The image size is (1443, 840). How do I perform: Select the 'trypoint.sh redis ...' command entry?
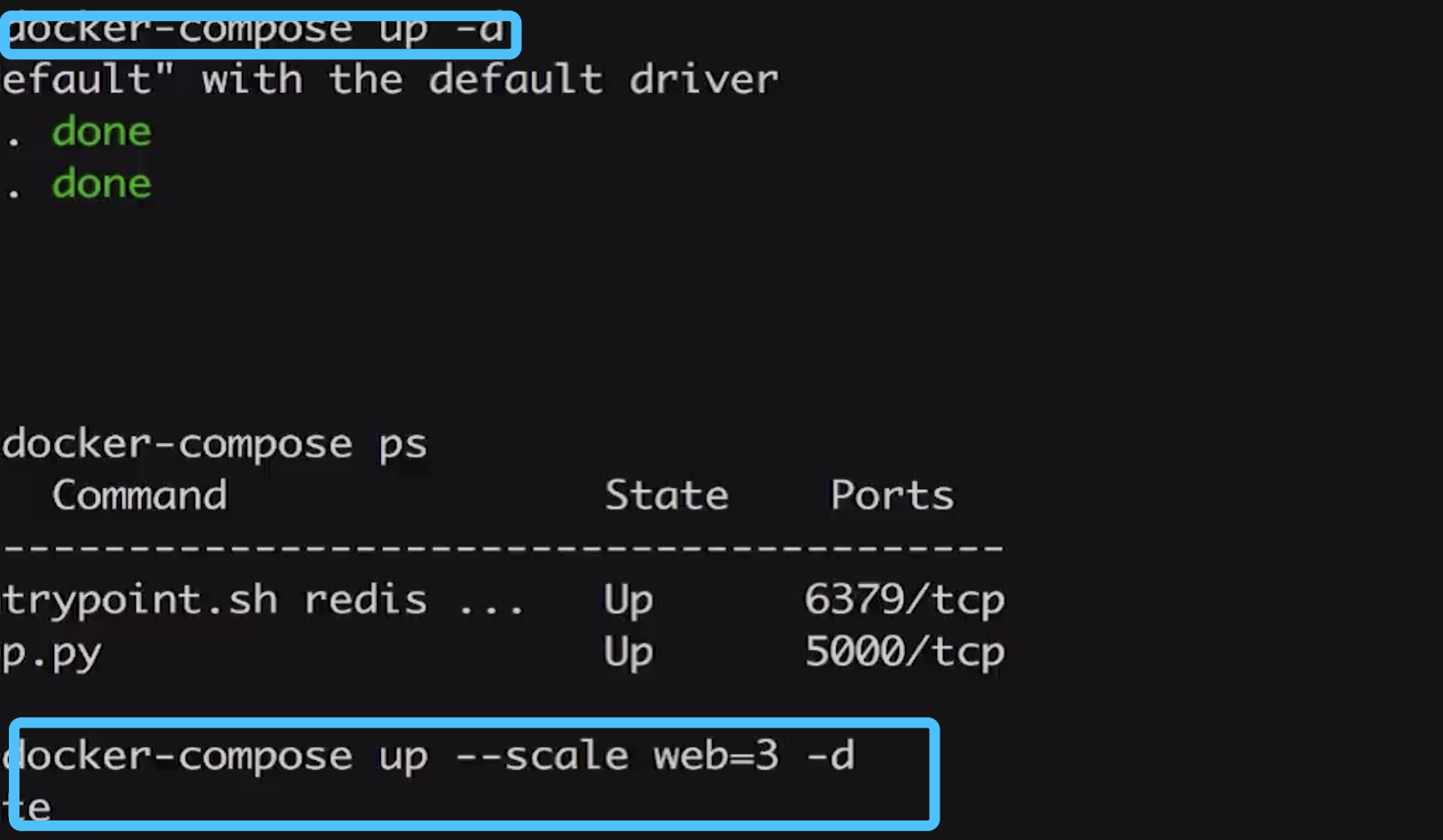262,600
